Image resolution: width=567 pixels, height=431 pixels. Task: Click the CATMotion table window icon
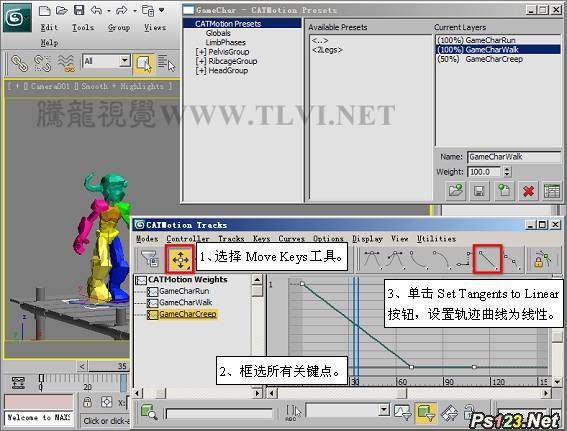551,191
